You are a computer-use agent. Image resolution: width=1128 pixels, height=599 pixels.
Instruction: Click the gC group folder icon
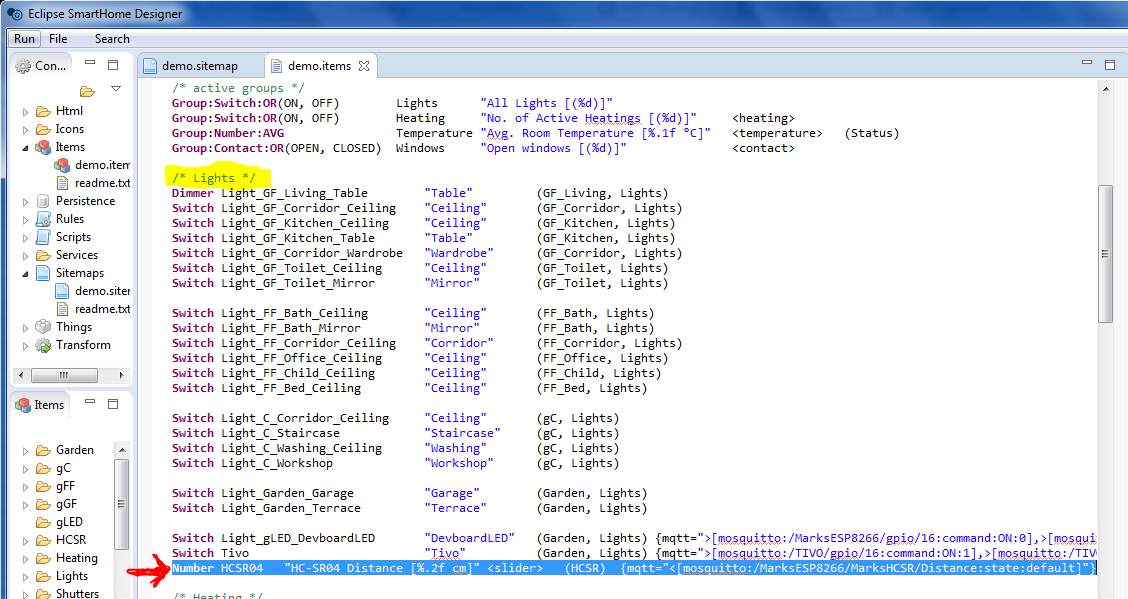point(43,469)
